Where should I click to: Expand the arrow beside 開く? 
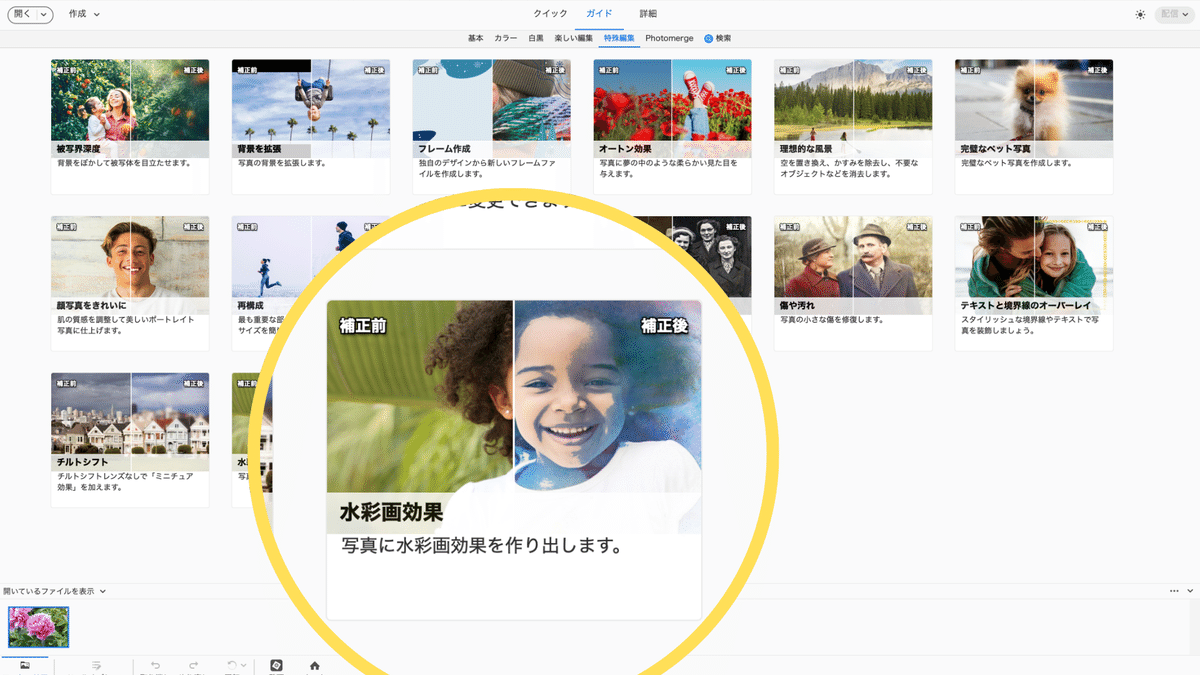pos(44,14)
